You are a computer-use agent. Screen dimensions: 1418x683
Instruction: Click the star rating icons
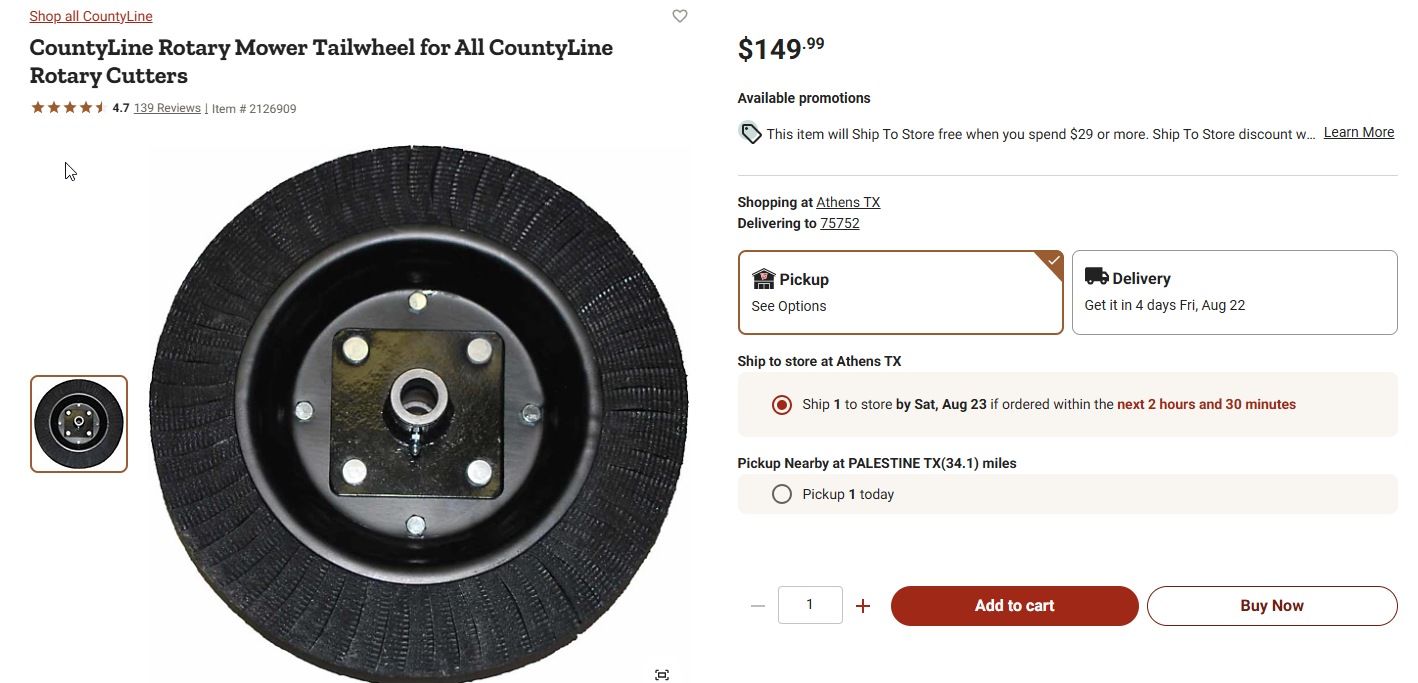[x=68, y=108]
